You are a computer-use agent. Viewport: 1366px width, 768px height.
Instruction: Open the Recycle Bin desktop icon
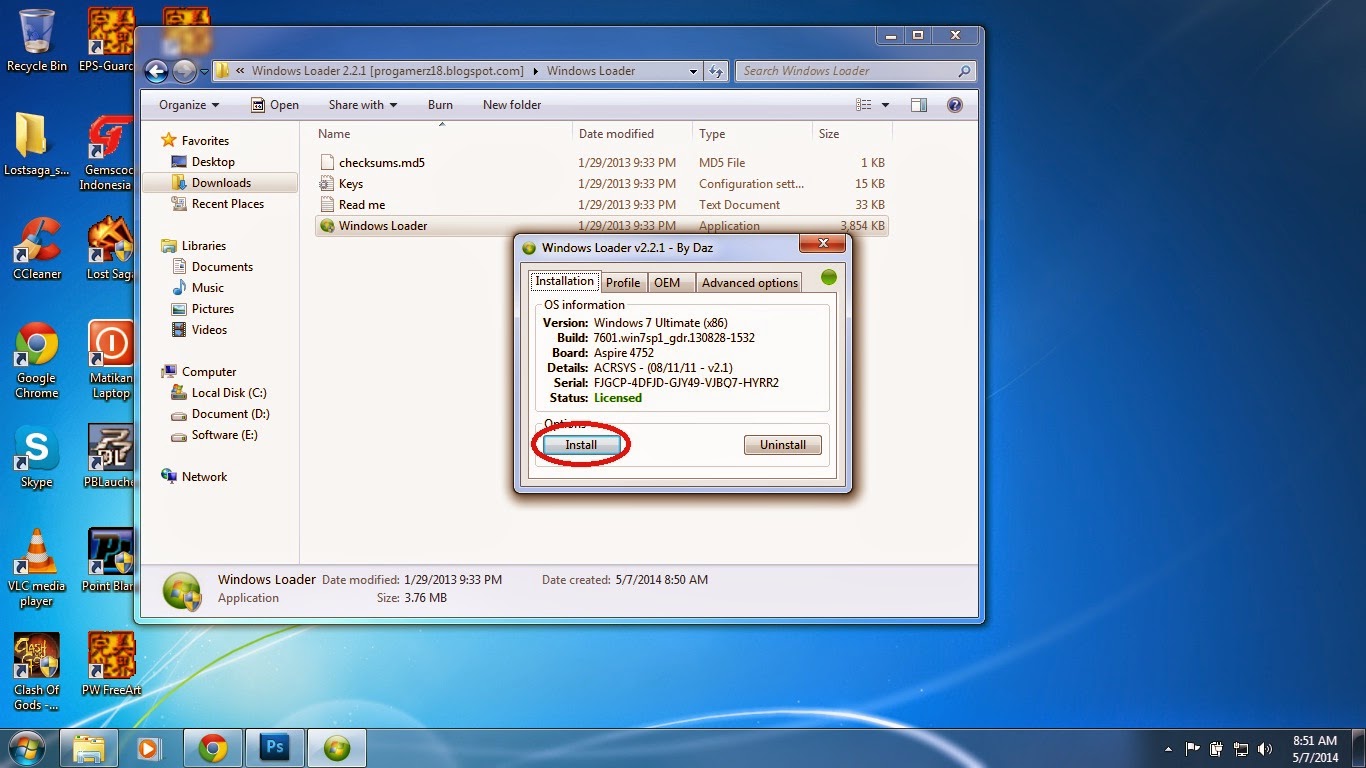37,40
